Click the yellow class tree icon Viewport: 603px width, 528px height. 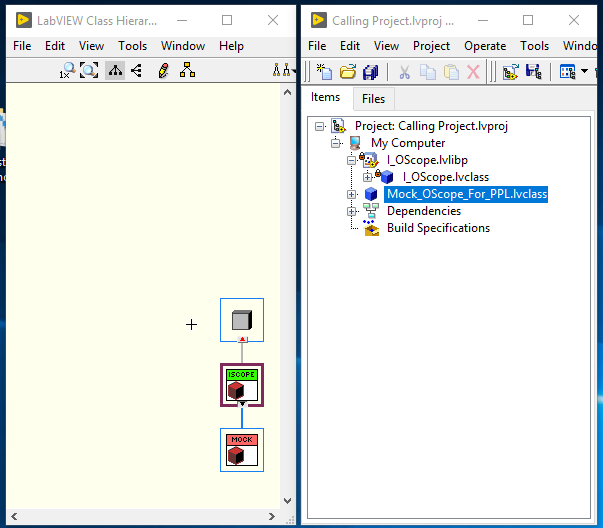click(187, 70)
